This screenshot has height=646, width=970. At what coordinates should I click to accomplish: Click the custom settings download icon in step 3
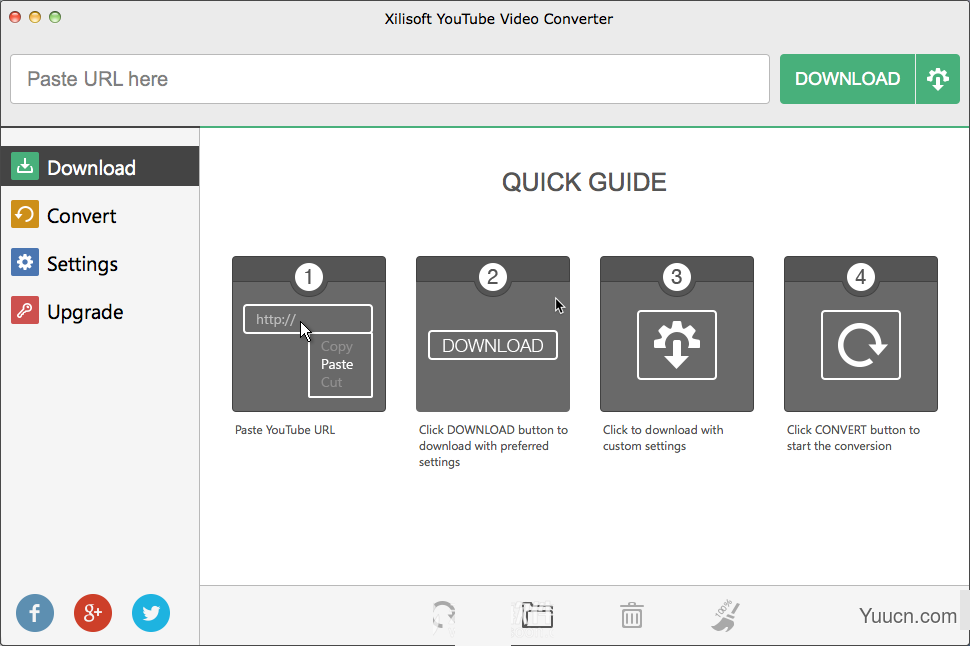[677, 344]
